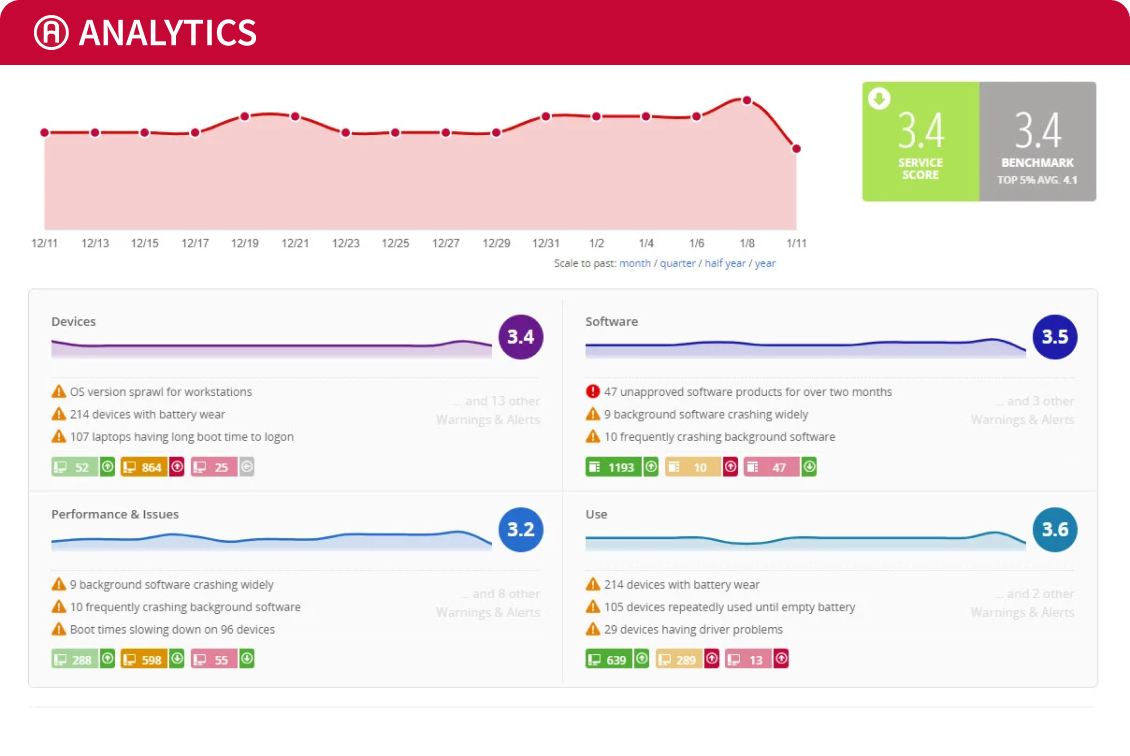The width and height of the screenshot is (1130, 756).
Task: Open the Use panel via its heading
Action: coord(596,514)
